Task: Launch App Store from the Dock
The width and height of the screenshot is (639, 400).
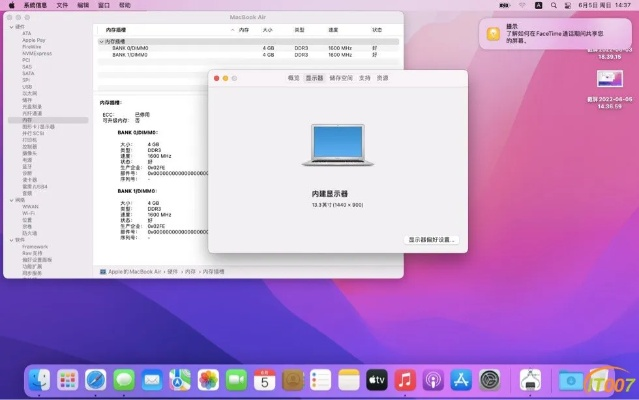Action: coord(461,380)
